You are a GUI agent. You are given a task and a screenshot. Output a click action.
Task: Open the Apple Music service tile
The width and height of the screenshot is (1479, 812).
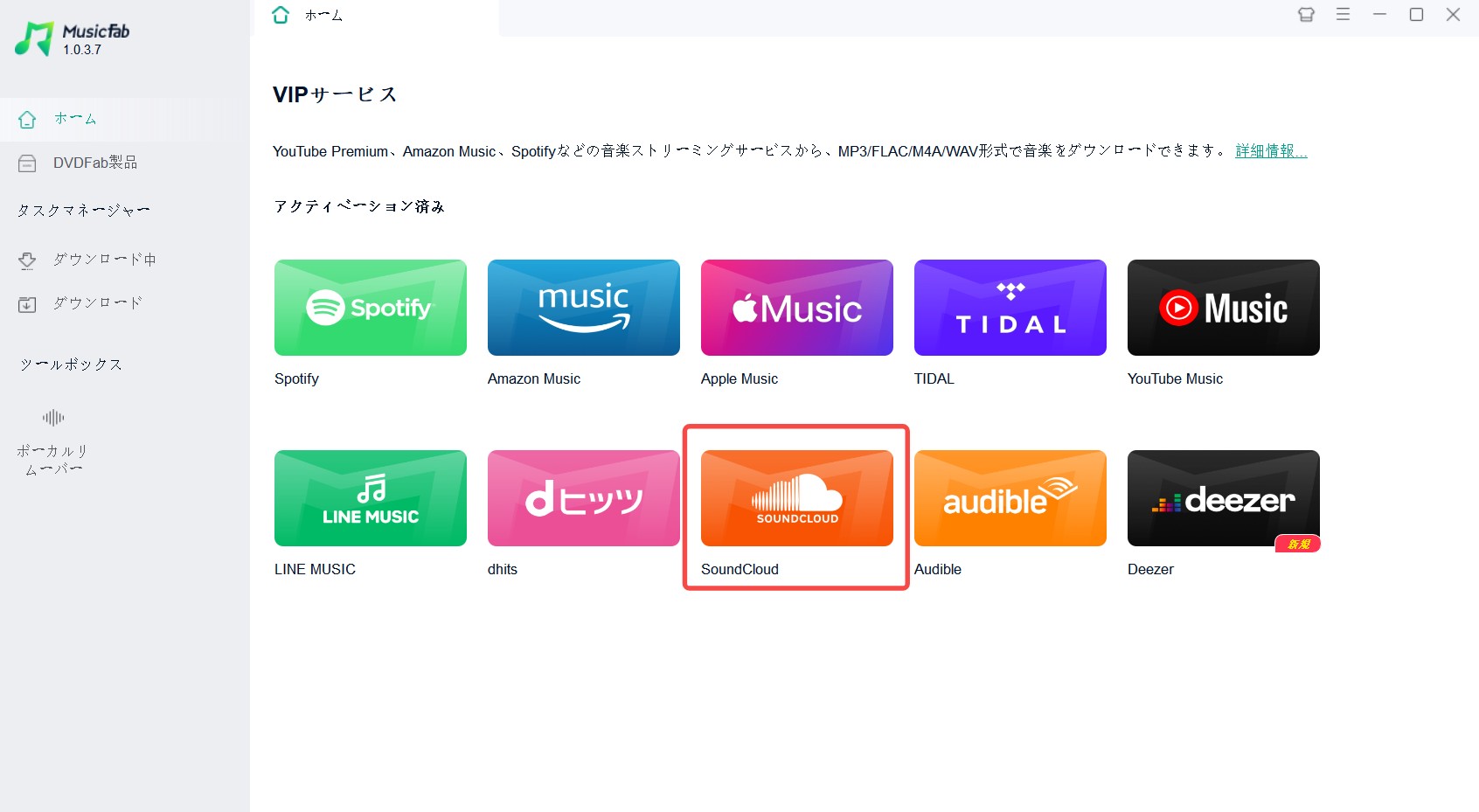coord(797,308)
